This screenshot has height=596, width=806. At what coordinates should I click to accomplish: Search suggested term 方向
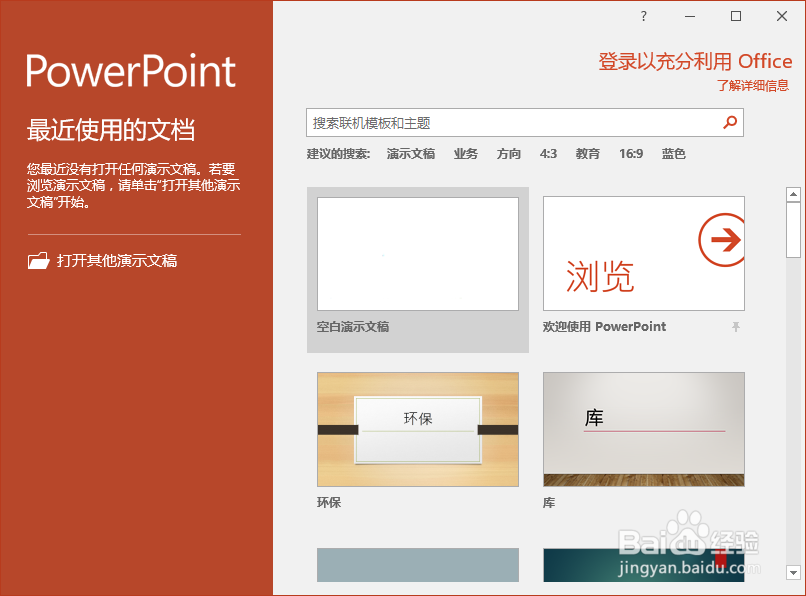[x=509, y=154]
